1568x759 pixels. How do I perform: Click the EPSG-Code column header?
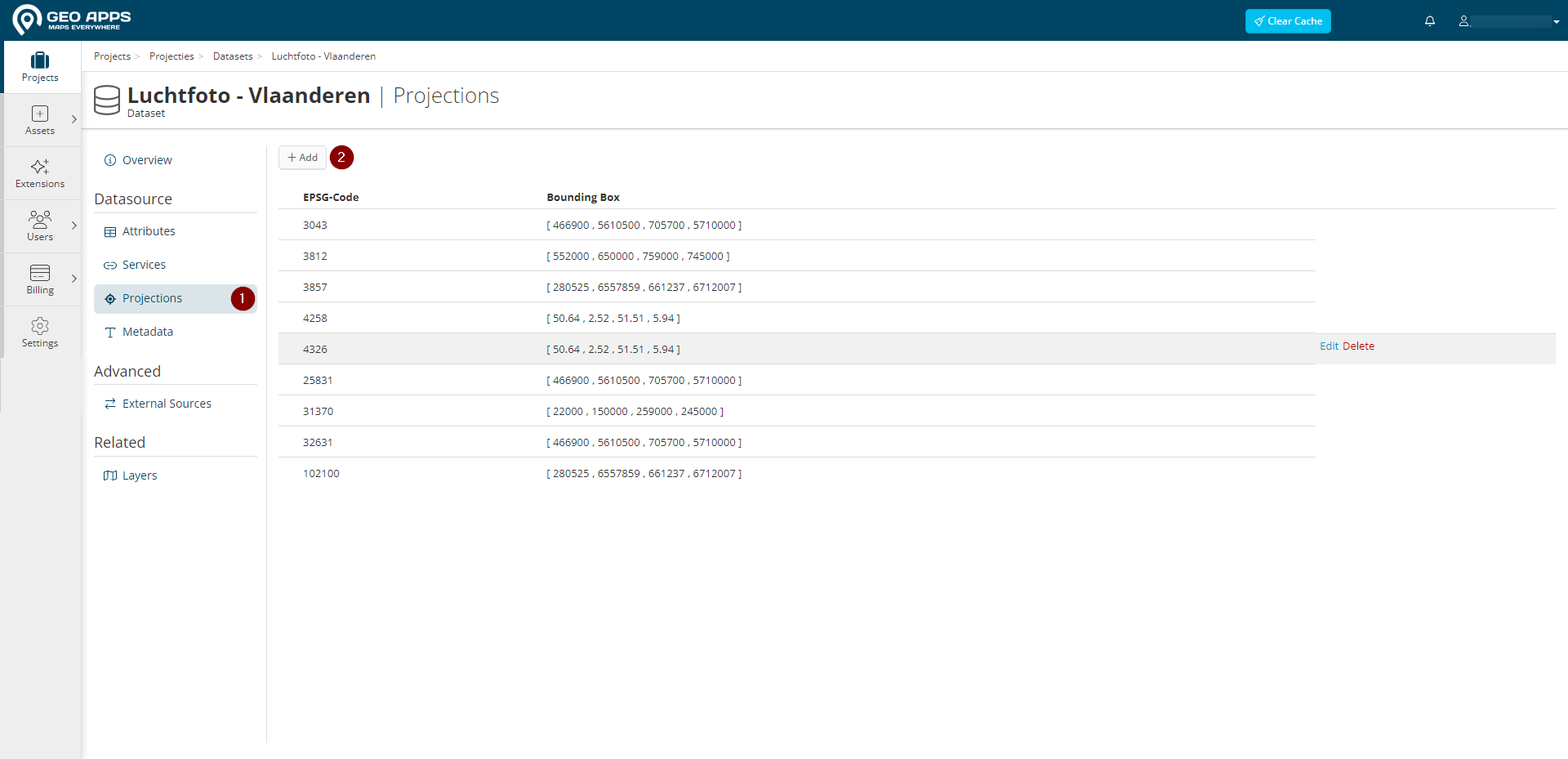(x=331, y=198)
